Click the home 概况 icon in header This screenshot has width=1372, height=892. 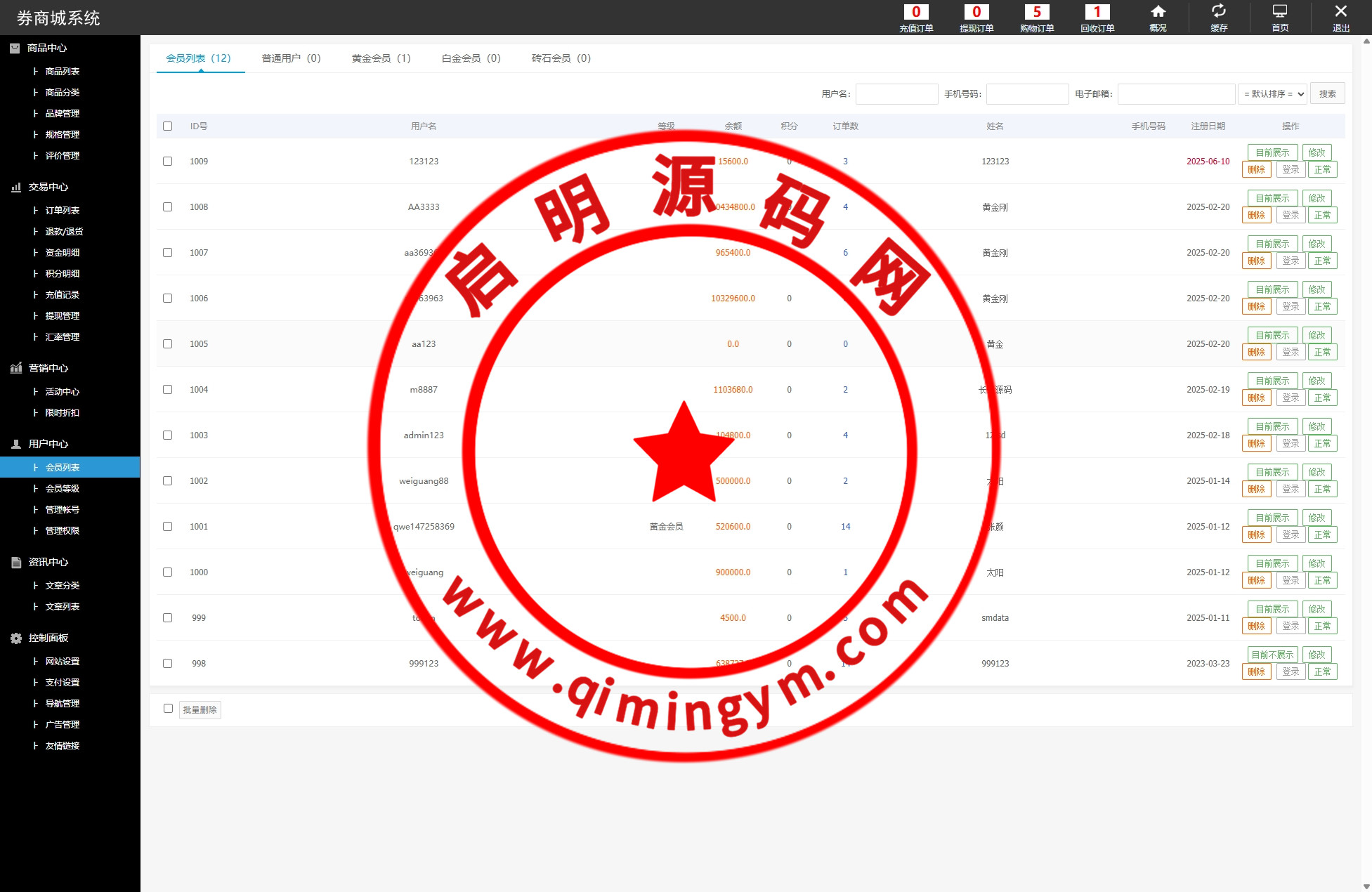[x=1158, y=12]
